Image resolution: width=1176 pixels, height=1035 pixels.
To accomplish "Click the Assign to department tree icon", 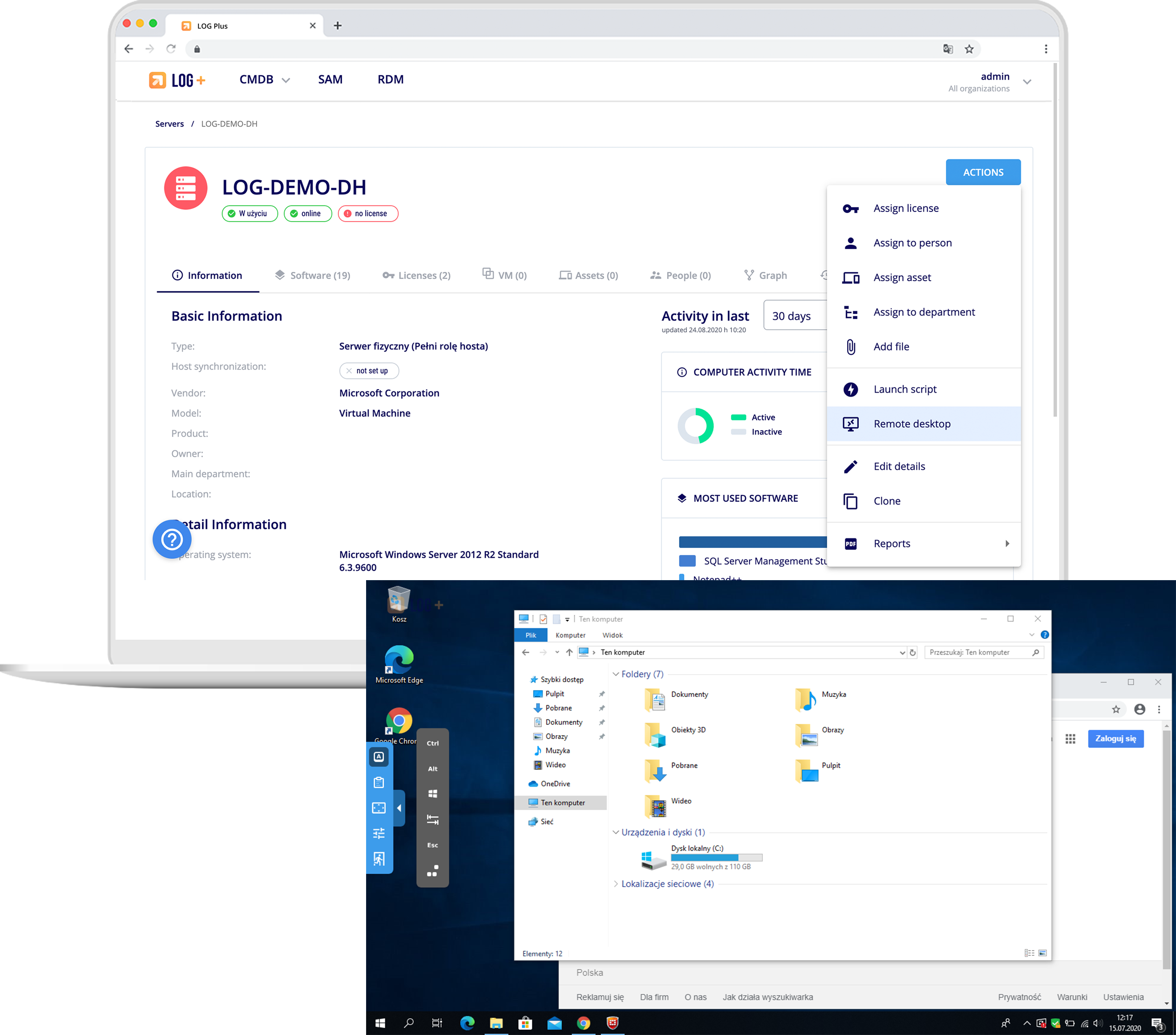I will (850, 312).
